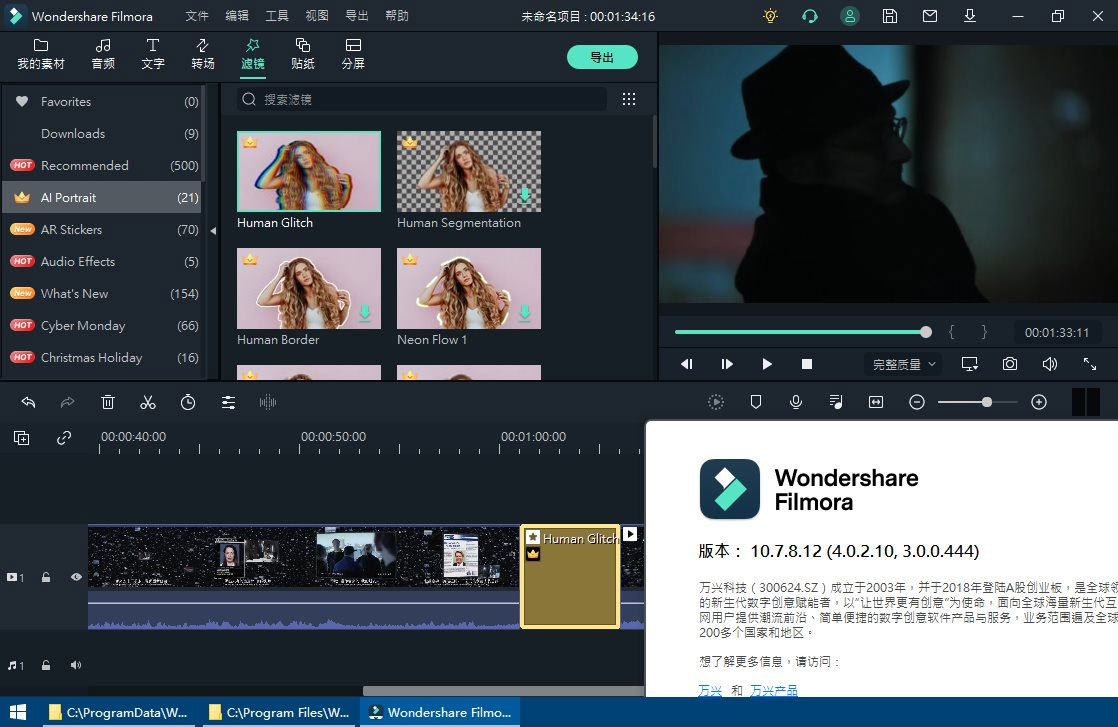Open the speed (clock) tool
This screenshot has width=1118, height=727.
(187, 401)
